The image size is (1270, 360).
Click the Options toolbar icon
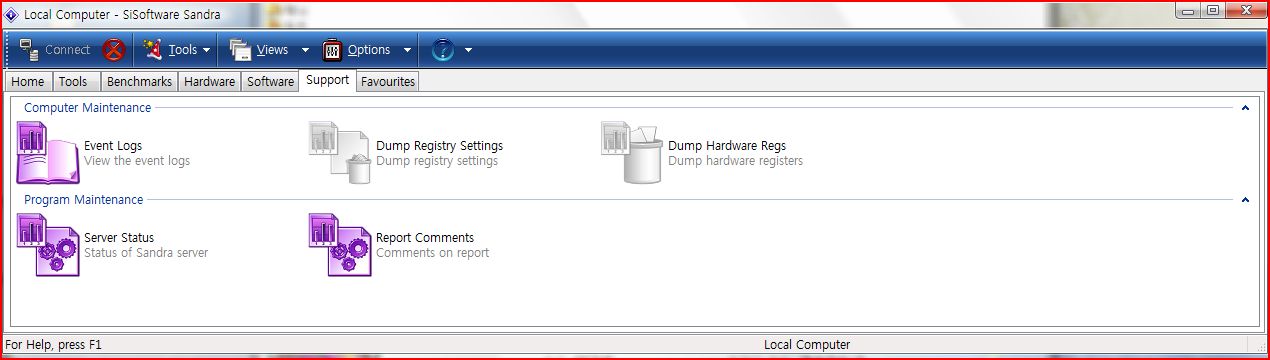[332, 49]
